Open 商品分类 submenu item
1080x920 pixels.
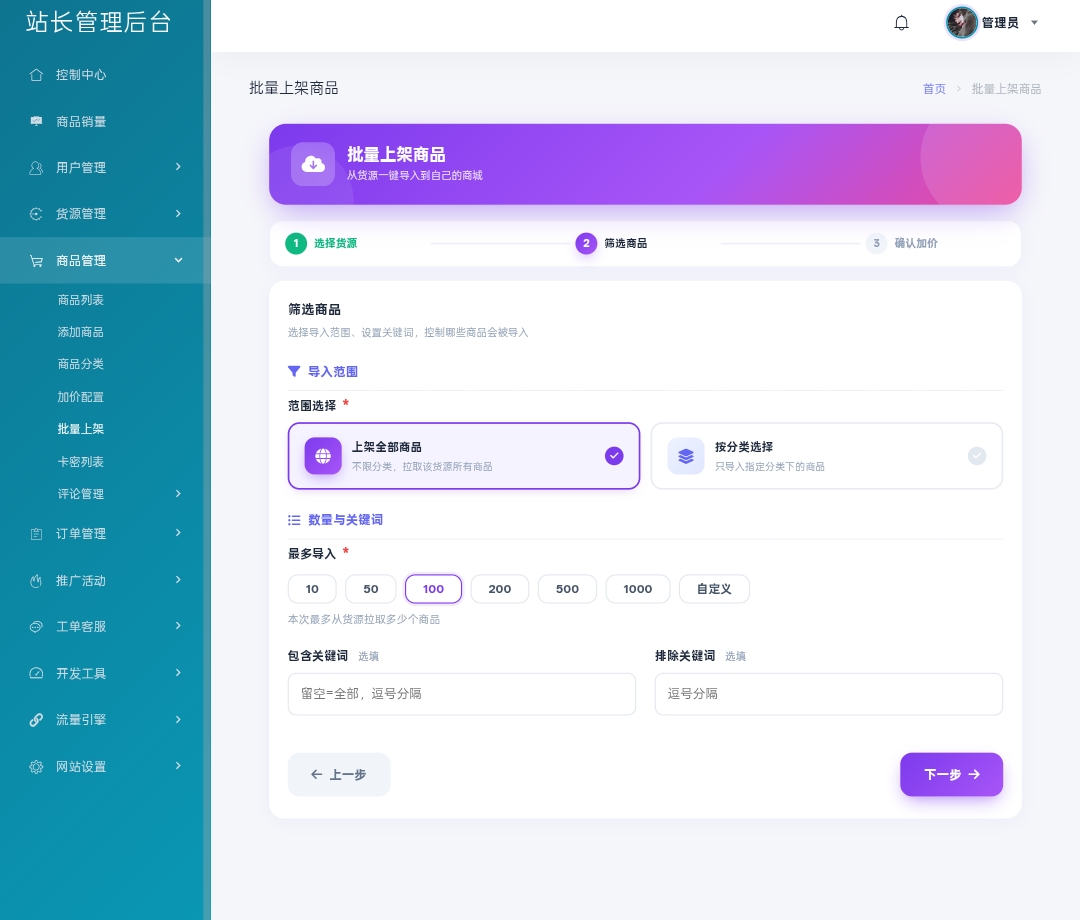[81, 364]
